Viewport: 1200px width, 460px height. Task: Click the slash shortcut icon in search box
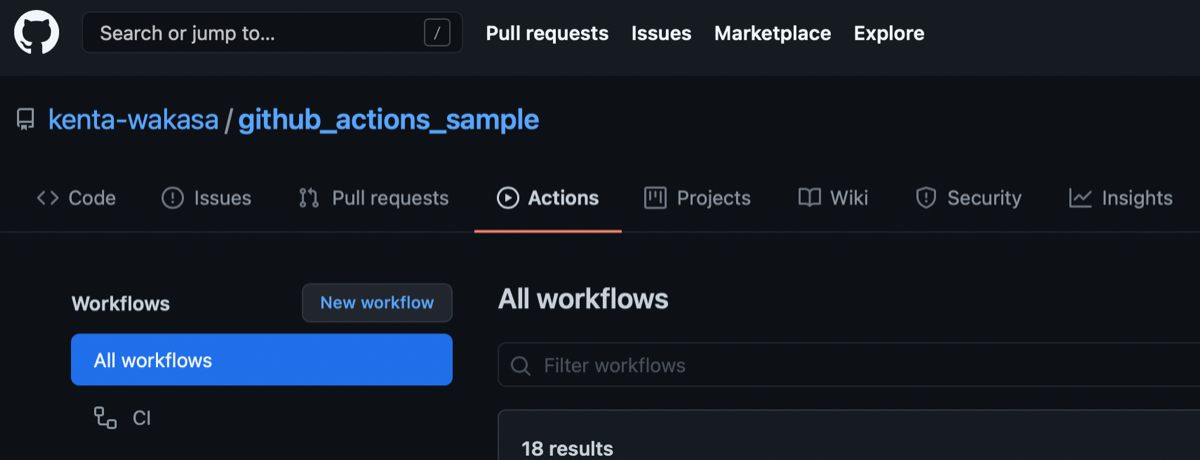[437, 33]
